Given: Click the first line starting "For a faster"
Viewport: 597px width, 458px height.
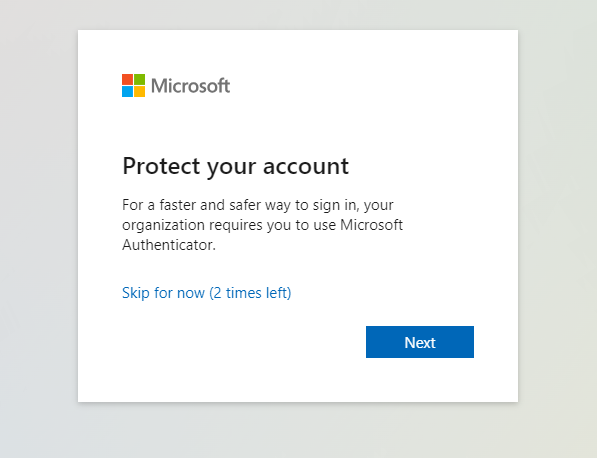Looking at the screenshot, I should 258,206.
